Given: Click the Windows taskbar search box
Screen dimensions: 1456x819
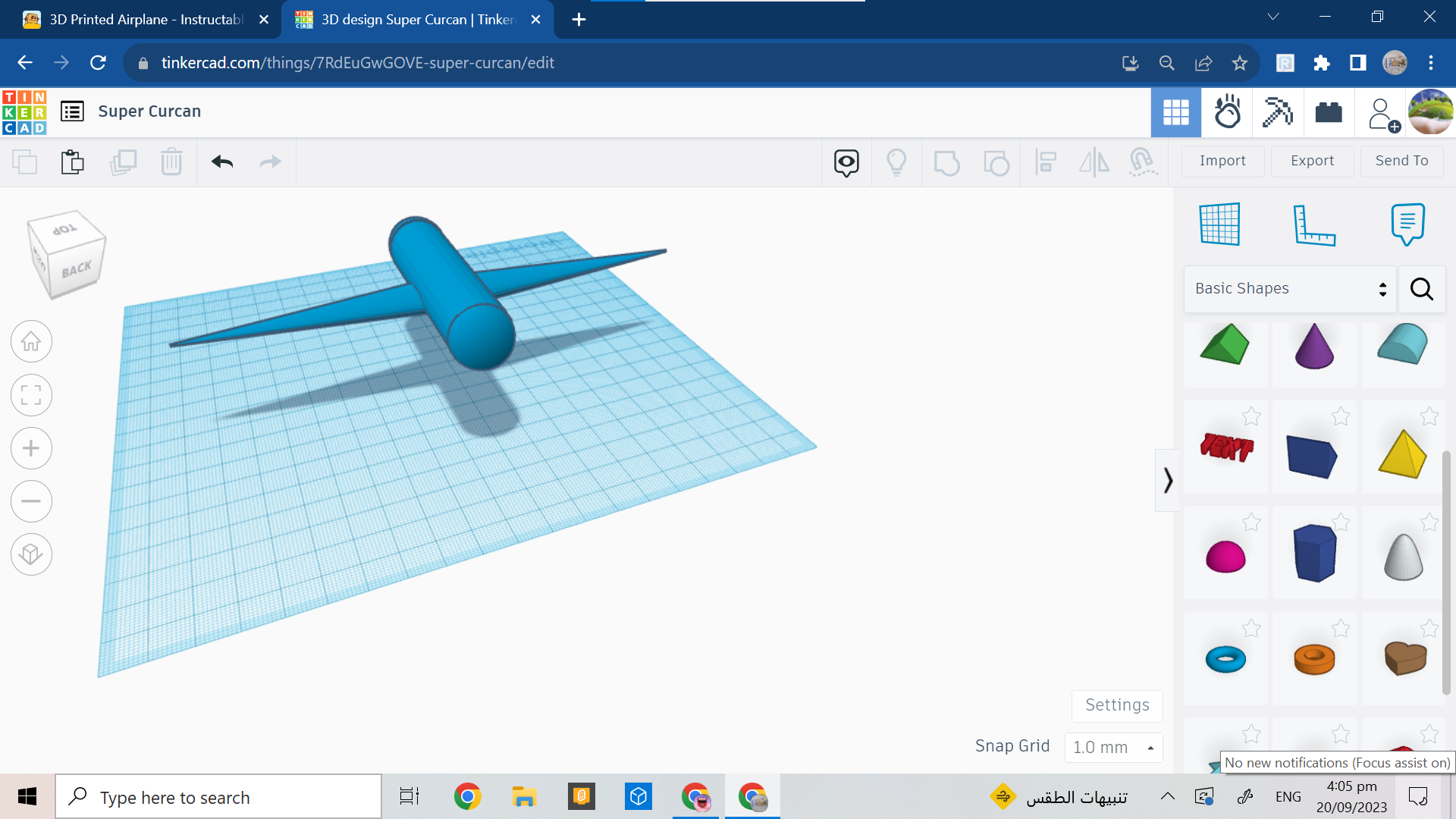Looking at the screenshot, I should pos(218,797).
